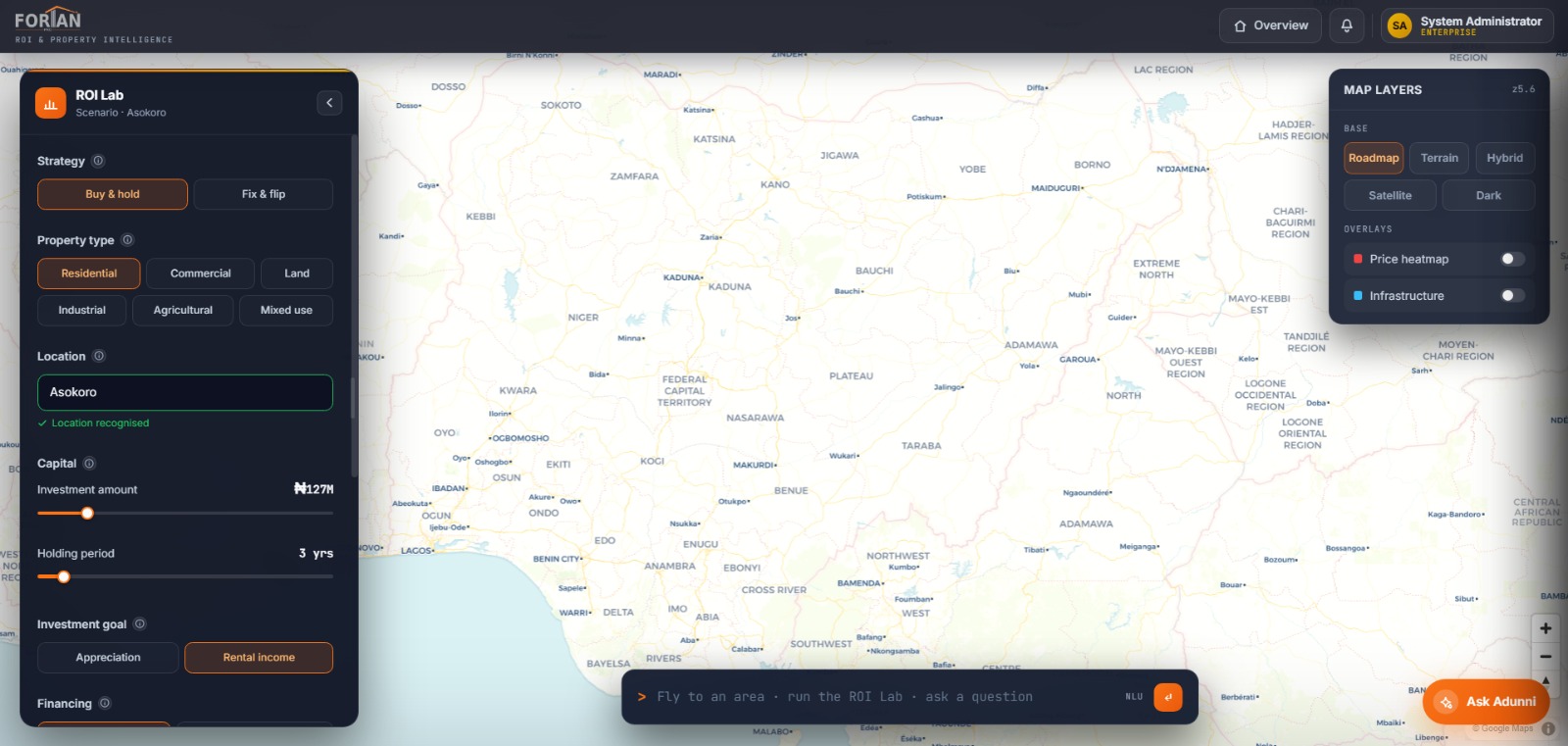This screenshot has height=746, width=1568.
Task: Switch base map to Satellite
Action: point(1391,195)
